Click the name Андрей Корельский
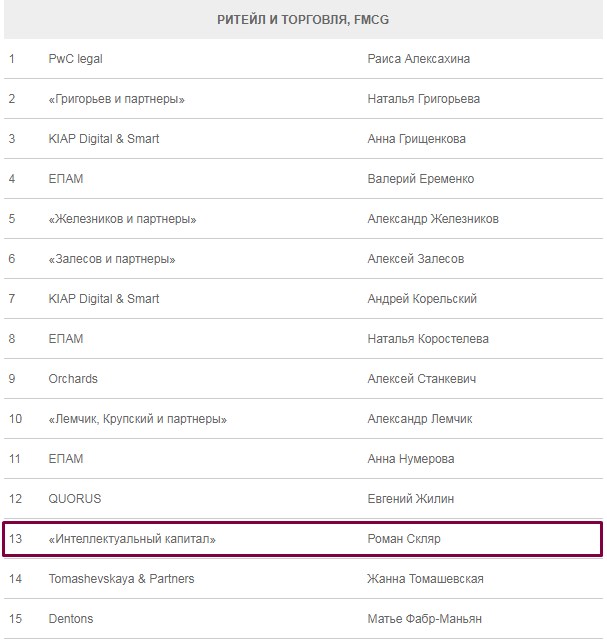Image resolution: width=607 pixels, height=642 pixels. [x=422, y=299]
